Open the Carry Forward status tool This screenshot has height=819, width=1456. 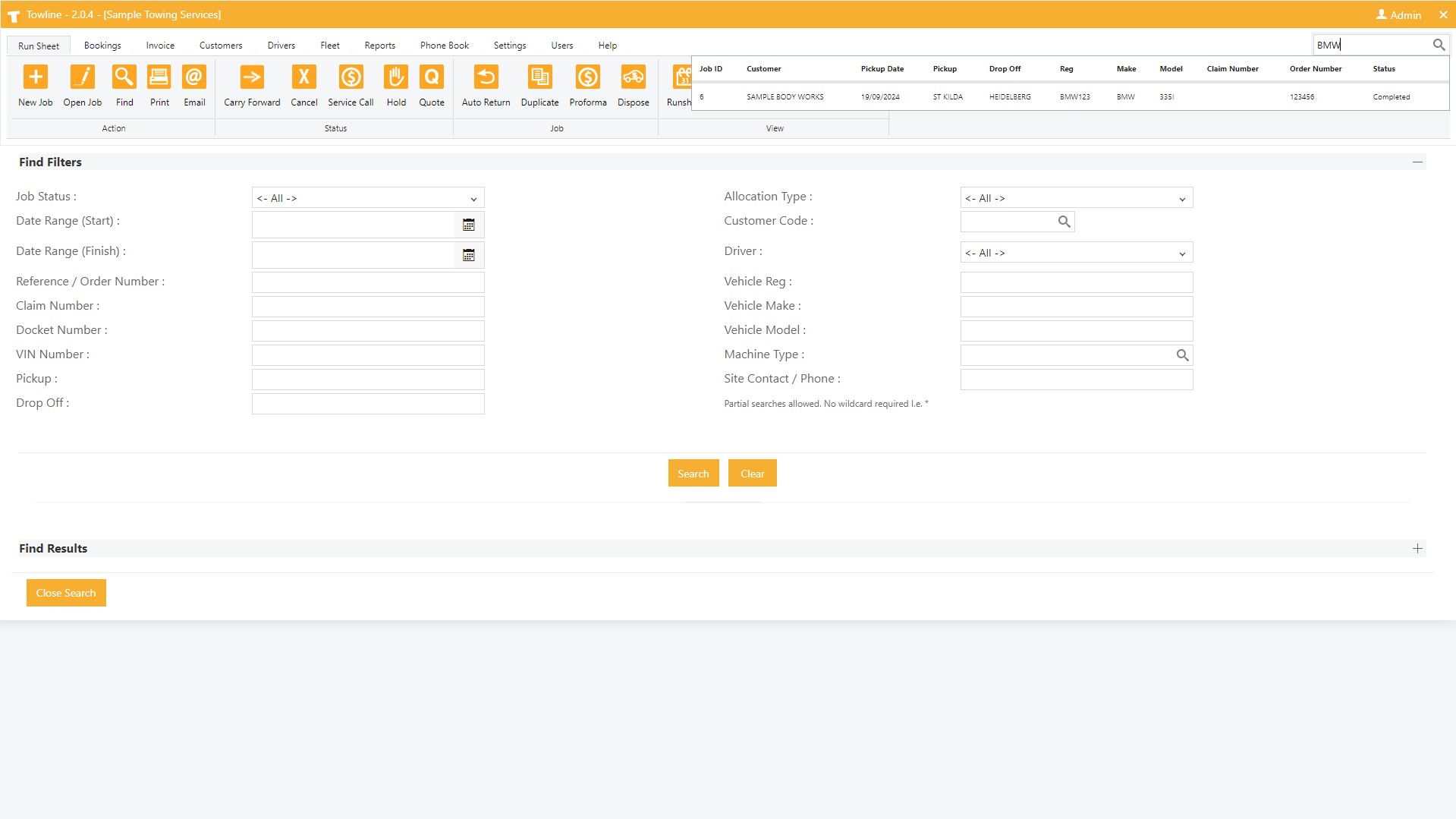(252, 77)
